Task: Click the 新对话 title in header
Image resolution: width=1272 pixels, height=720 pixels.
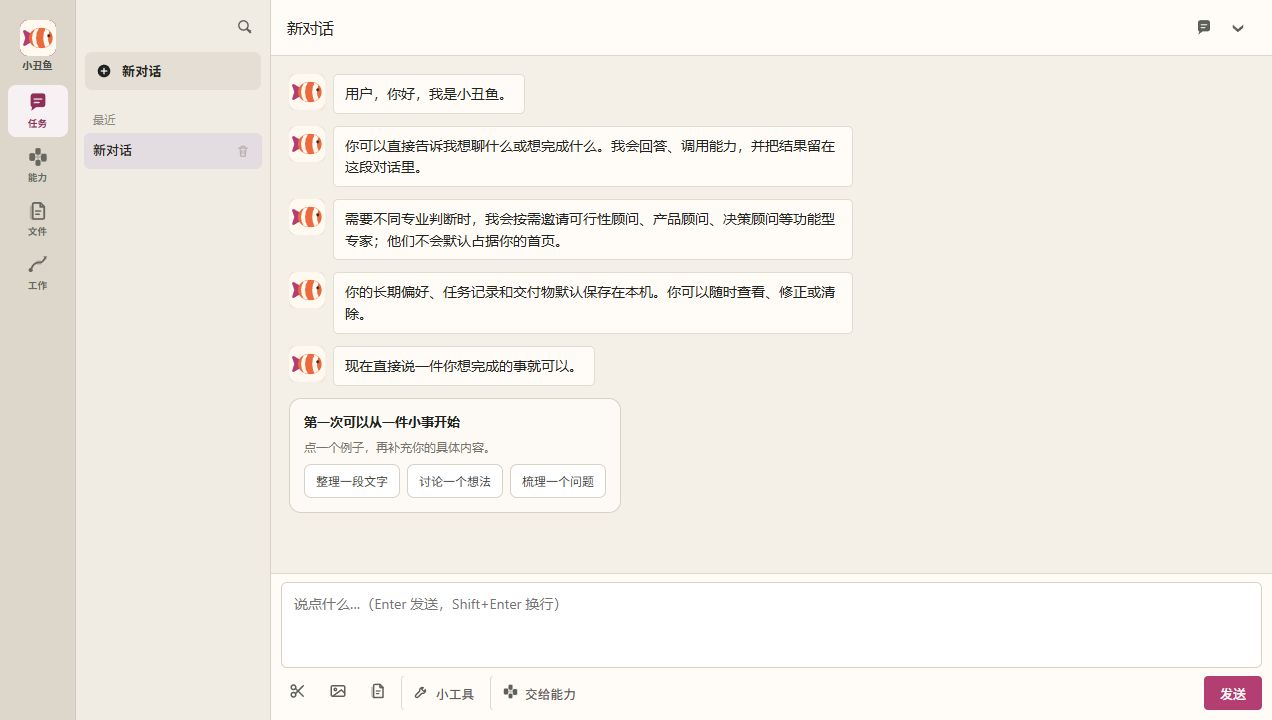Action: coord(310,28)
